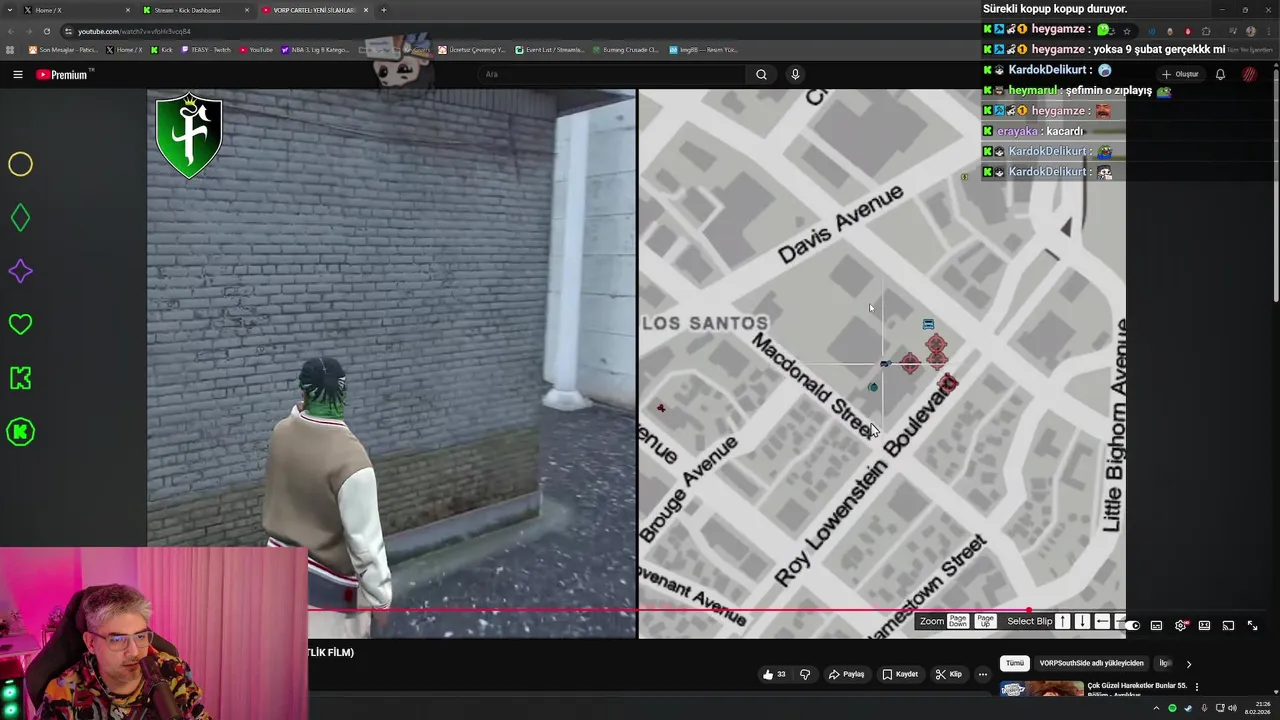The height and width of the screenshot is (720, 1280).
Task: Open the tab search dropdown arrow
Action: coord(10,10)
